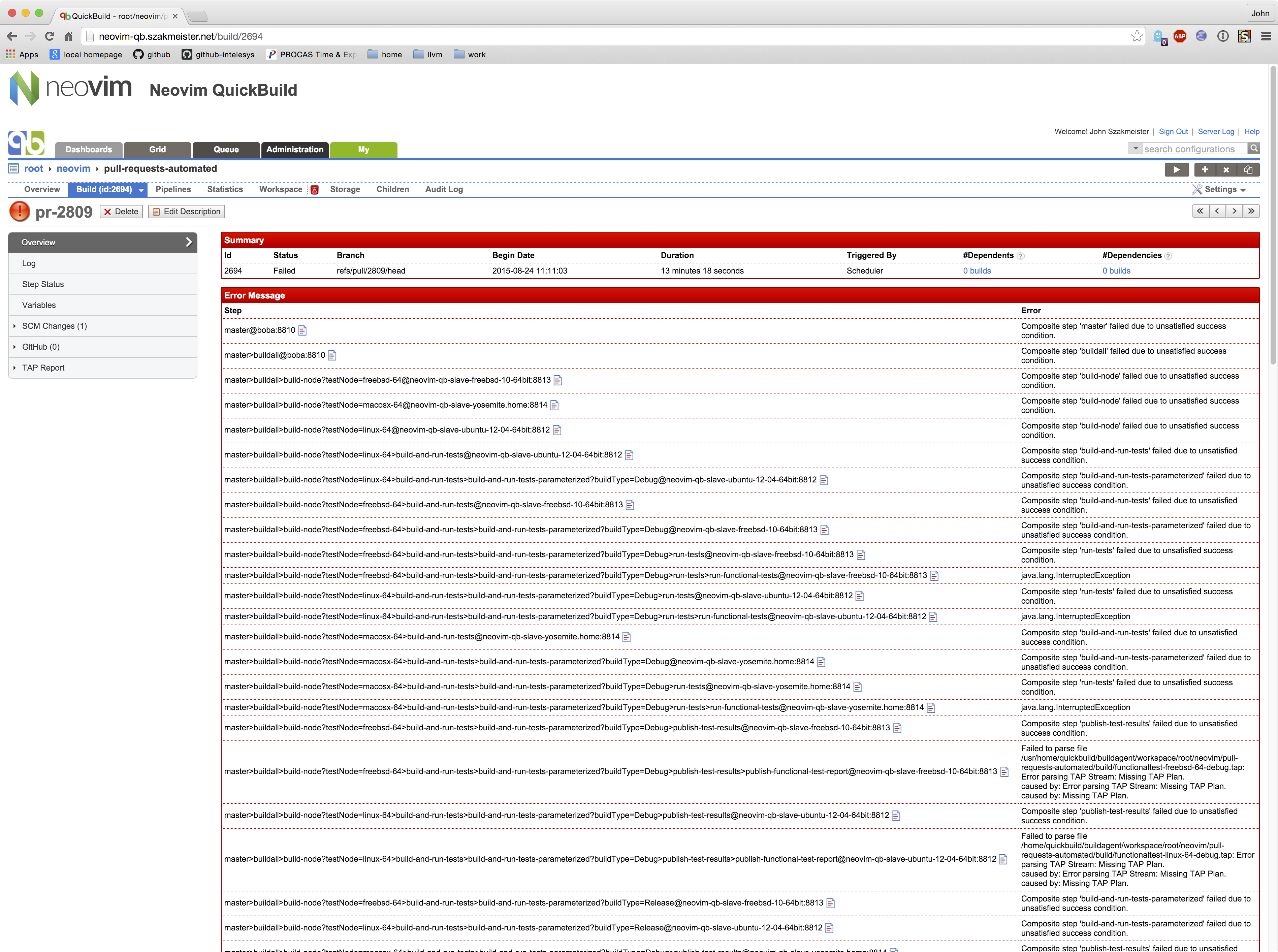
Task: Open the Administration tab
Action: (x=294, y=149)
